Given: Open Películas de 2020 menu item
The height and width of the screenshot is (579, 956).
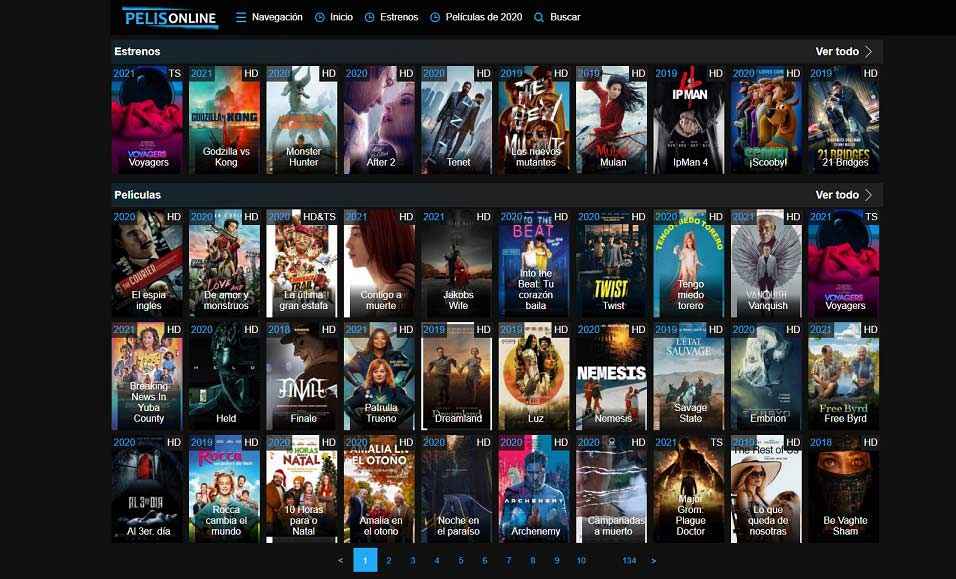Looking at the screenshot, I should pos(483,17).
